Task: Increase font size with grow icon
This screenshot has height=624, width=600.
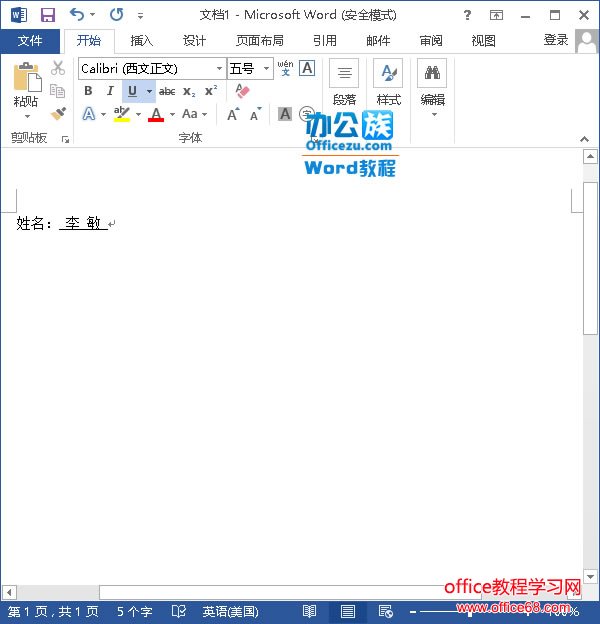Action: 233,114
